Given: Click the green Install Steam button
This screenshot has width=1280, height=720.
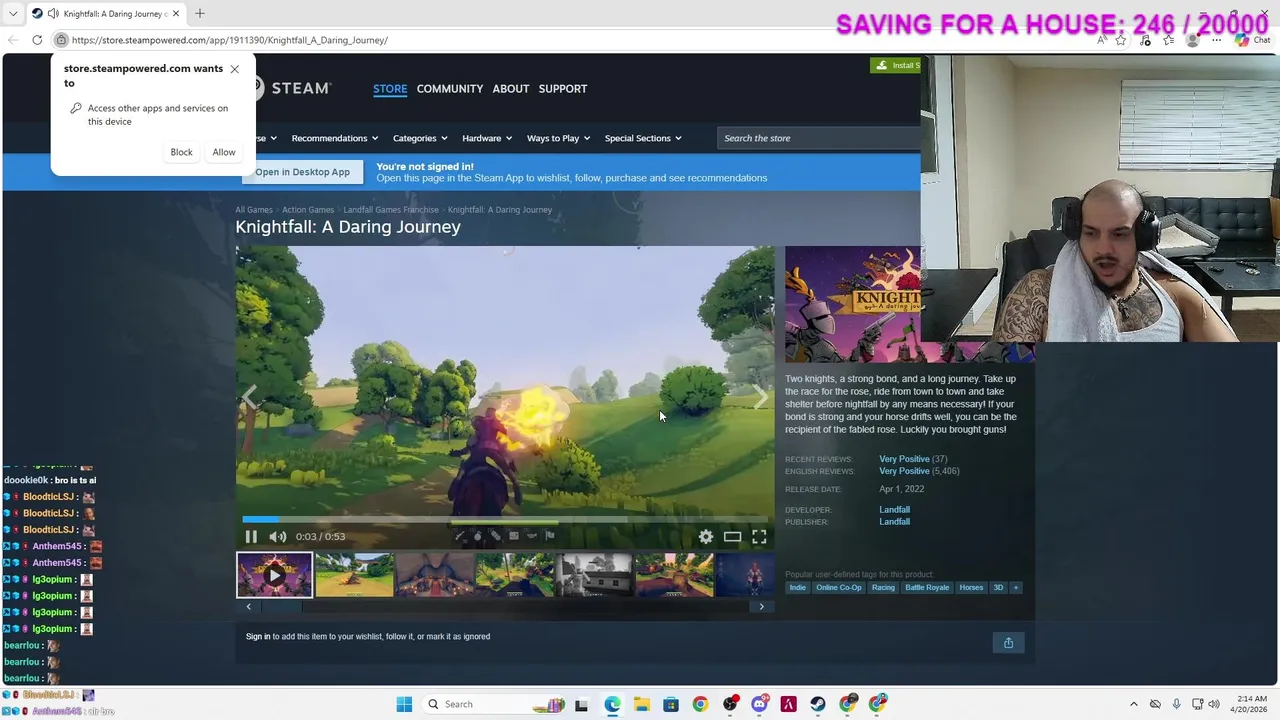Looking at the screenshot, I should point(895,65).
